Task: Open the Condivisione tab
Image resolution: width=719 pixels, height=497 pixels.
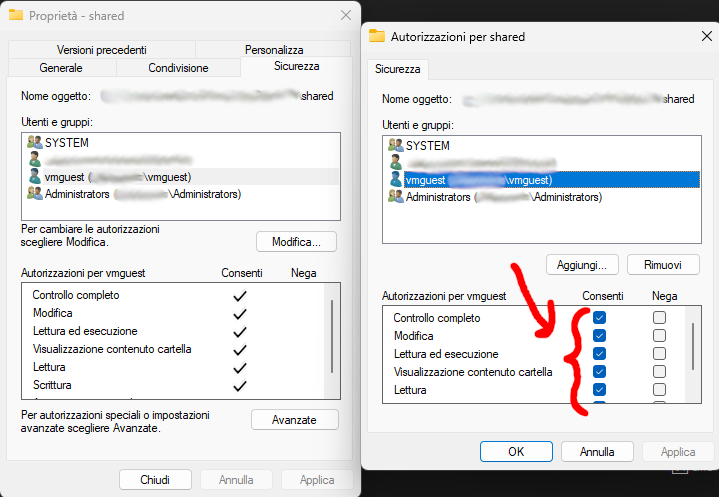Action: (178, 68)
